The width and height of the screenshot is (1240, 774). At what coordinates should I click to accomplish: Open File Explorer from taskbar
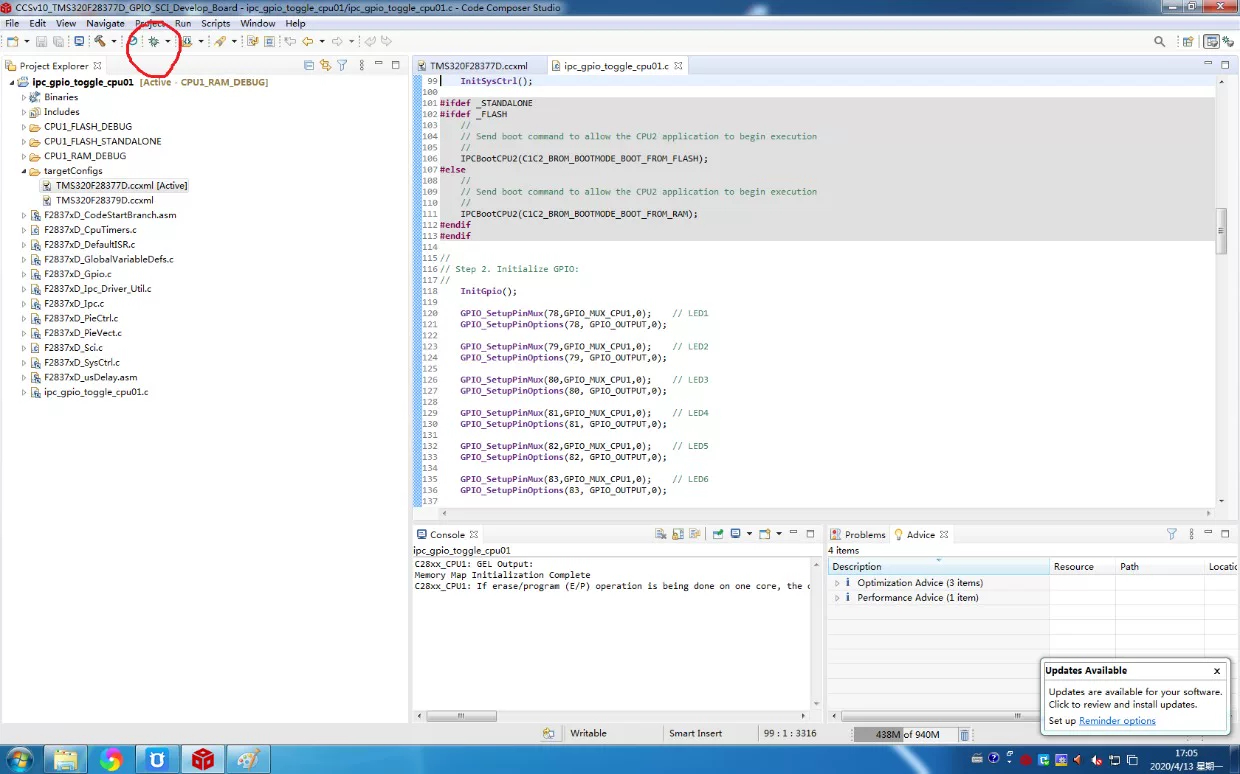coord(65,759)
